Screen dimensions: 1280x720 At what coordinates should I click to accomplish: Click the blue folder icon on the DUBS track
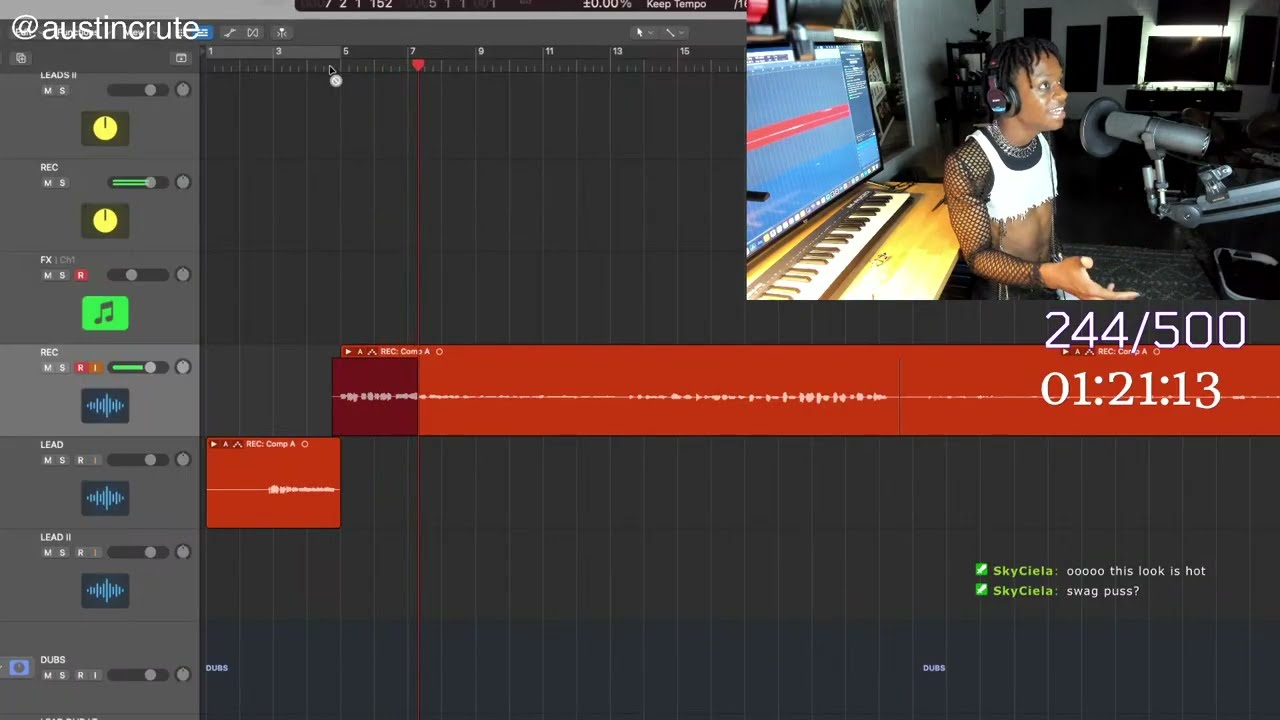[x=19, y=667]
